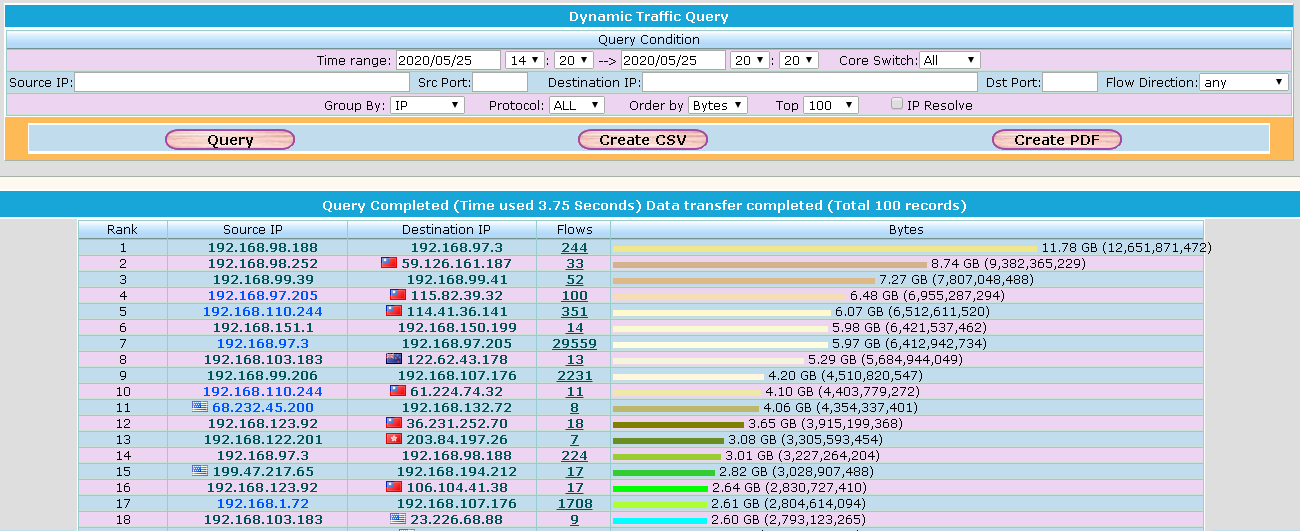
Task: Open the start hour dropdown showing 14
Action: pos(525,60)
